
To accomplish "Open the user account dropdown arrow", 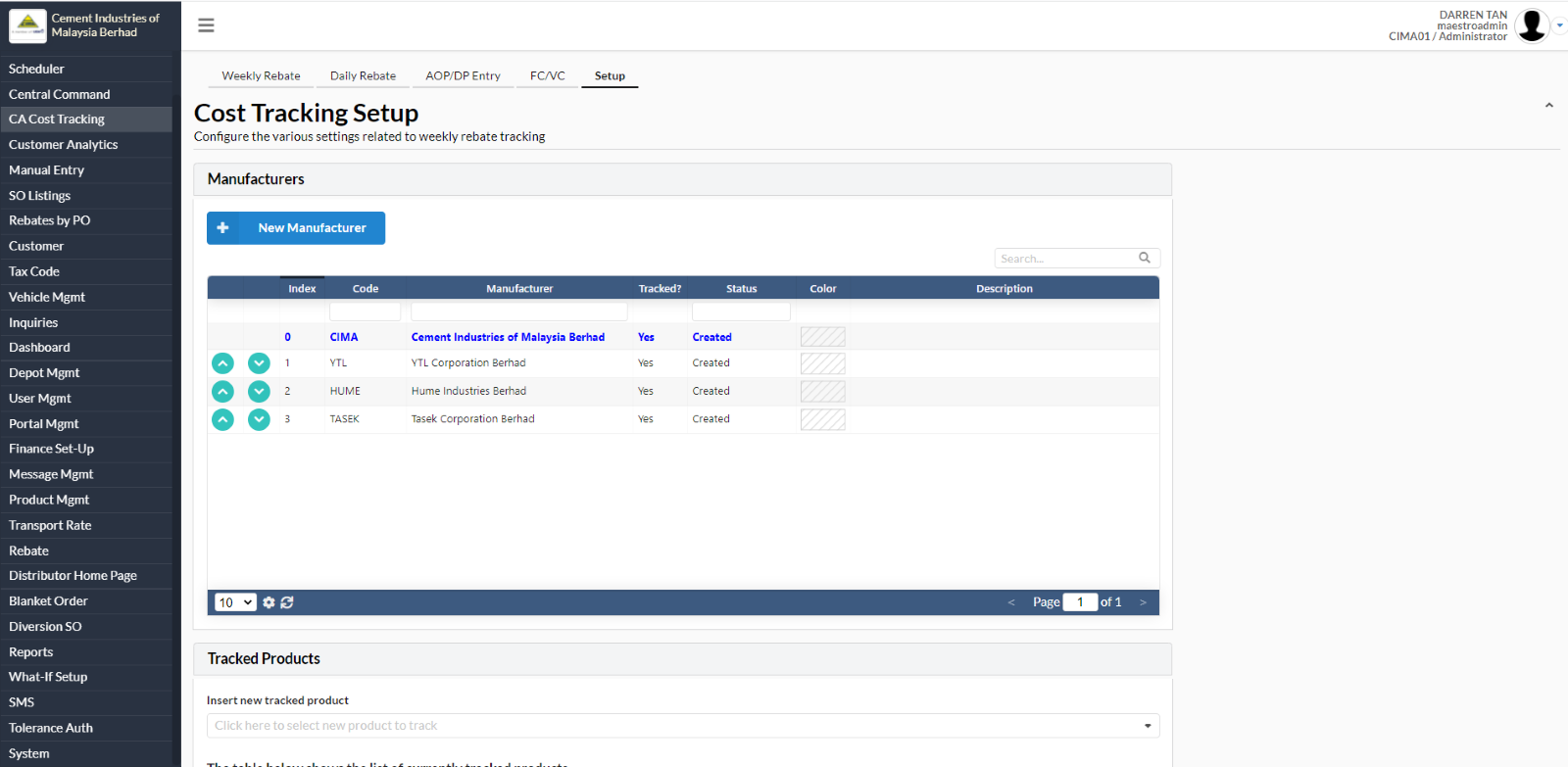I will pos(1559,25).
